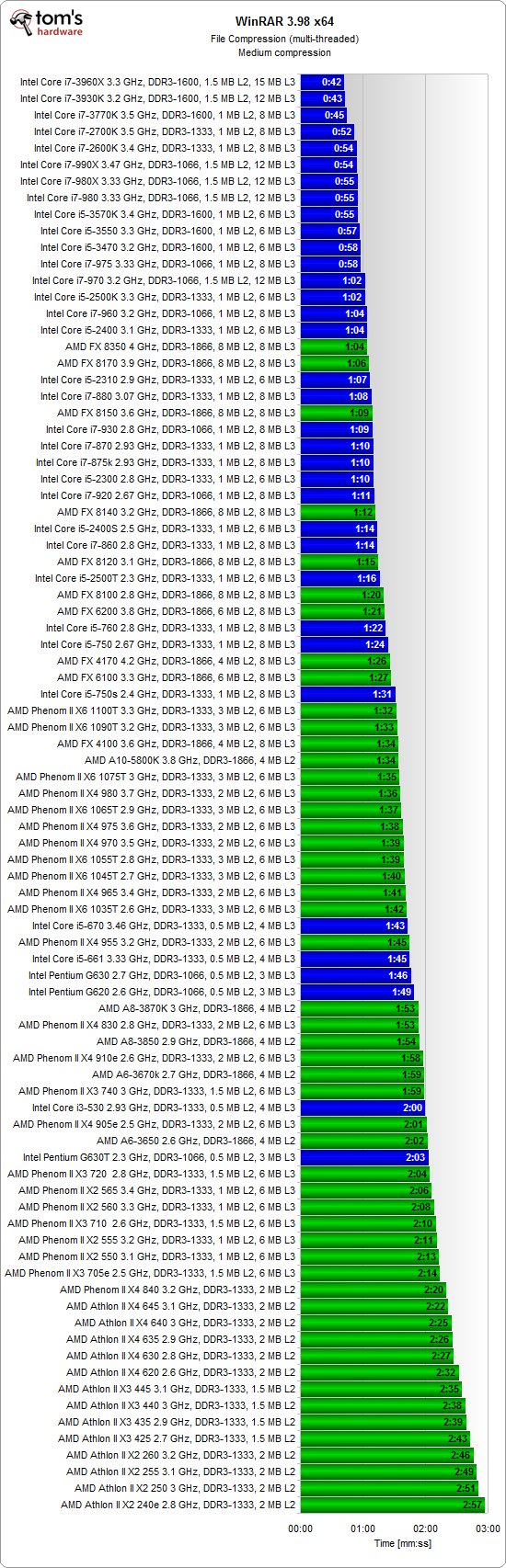The width and height of the screenshot is (506, 1568).
Task: Click the AMD Athlon II X4 645 label
Action: point(181,1306)
